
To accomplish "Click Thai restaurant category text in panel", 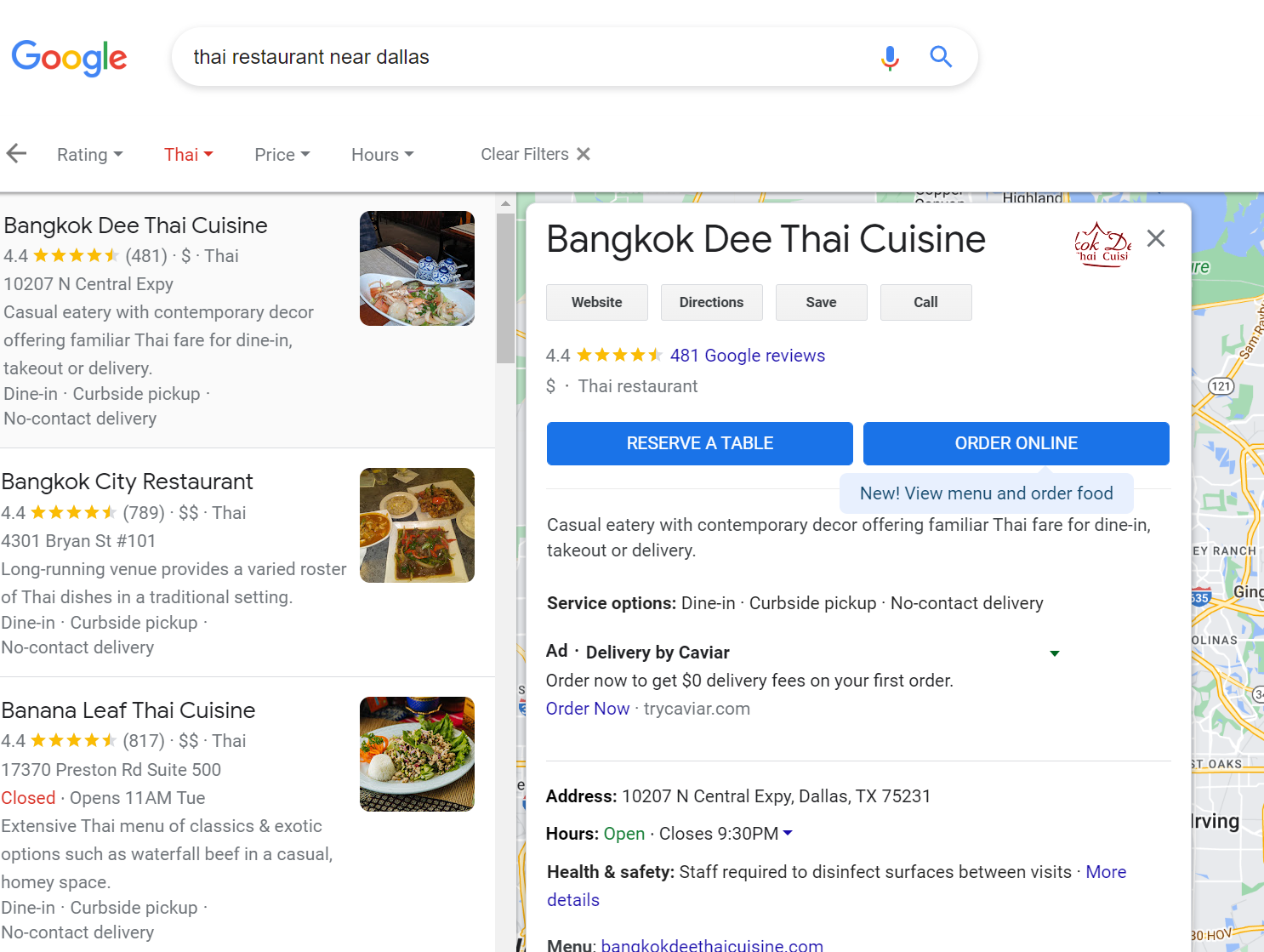I will click(x=638, y=386).
